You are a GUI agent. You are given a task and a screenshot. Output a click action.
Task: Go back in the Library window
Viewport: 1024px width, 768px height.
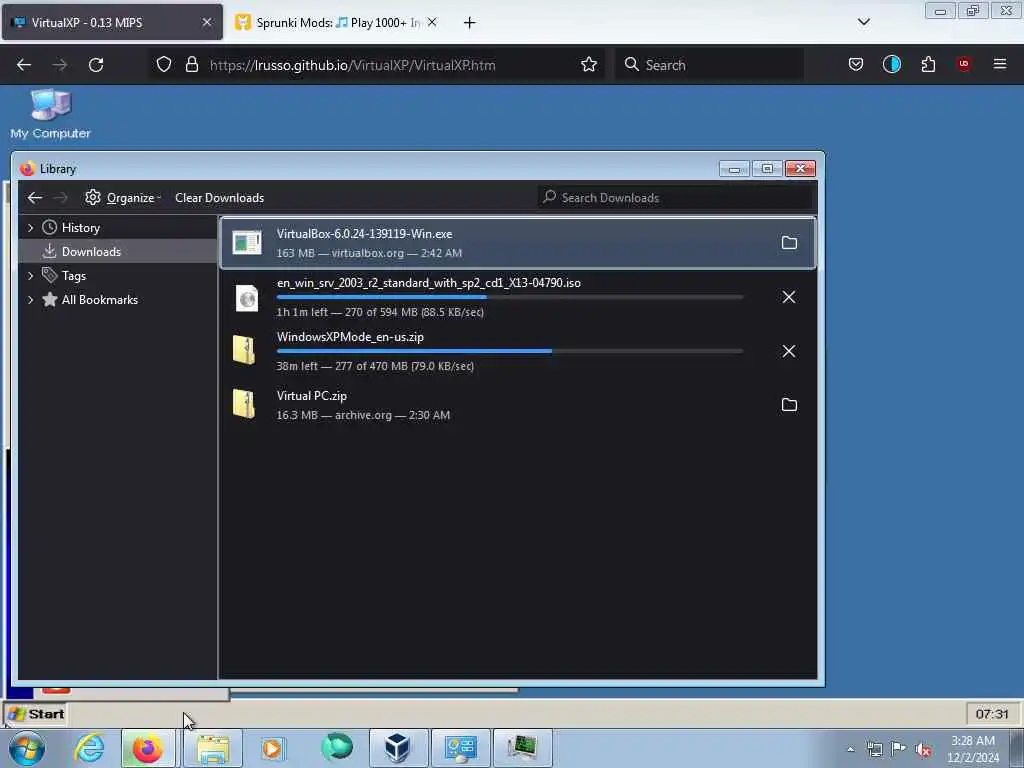click(35, 197)
